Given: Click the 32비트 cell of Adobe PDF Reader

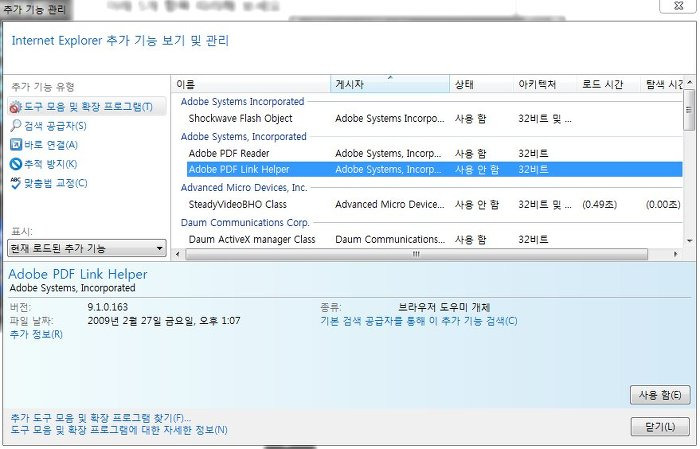Looking at the screenshot, I should click(533, 153).
